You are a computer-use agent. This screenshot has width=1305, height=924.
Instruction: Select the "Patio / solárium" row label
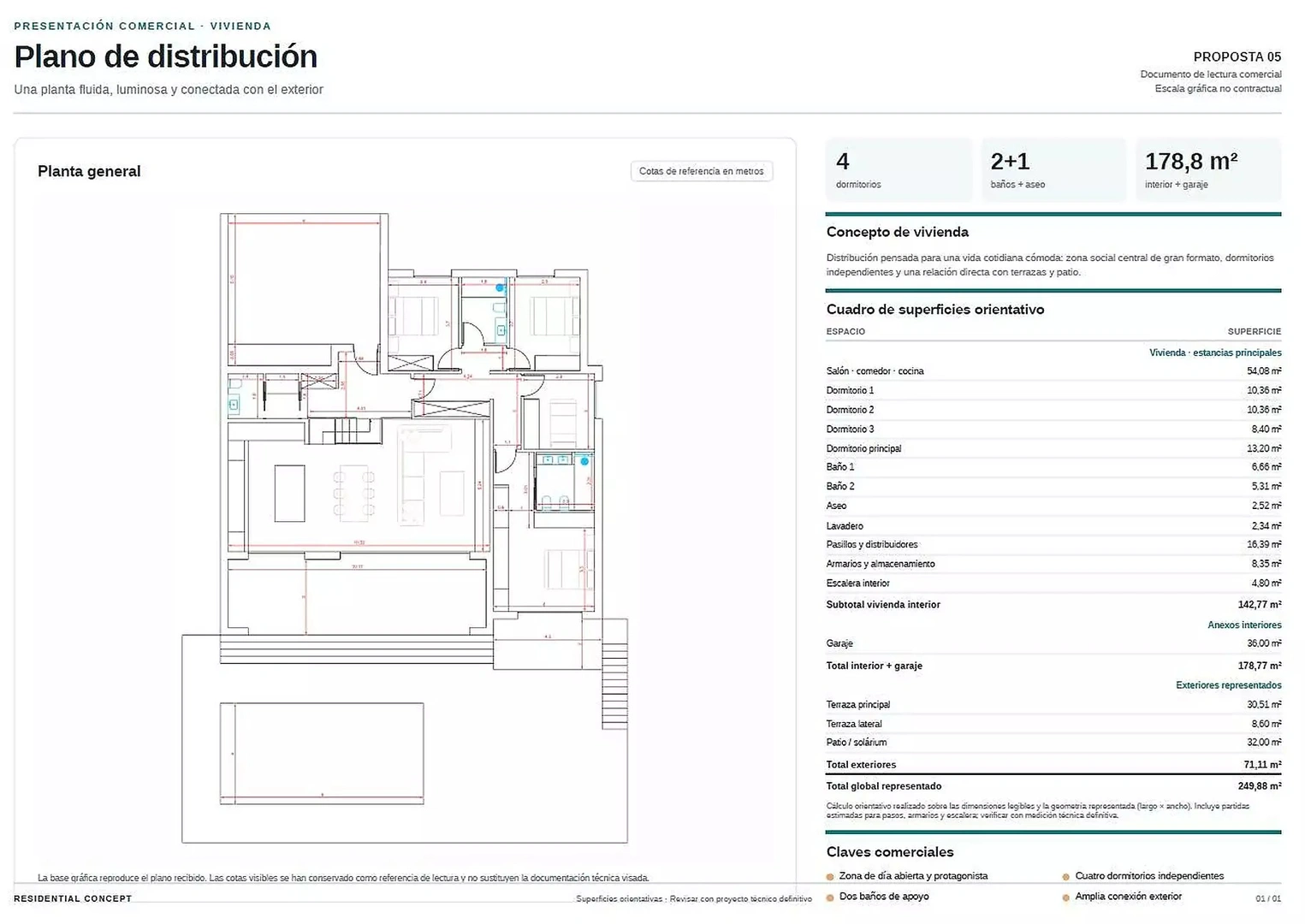[857, 743]
